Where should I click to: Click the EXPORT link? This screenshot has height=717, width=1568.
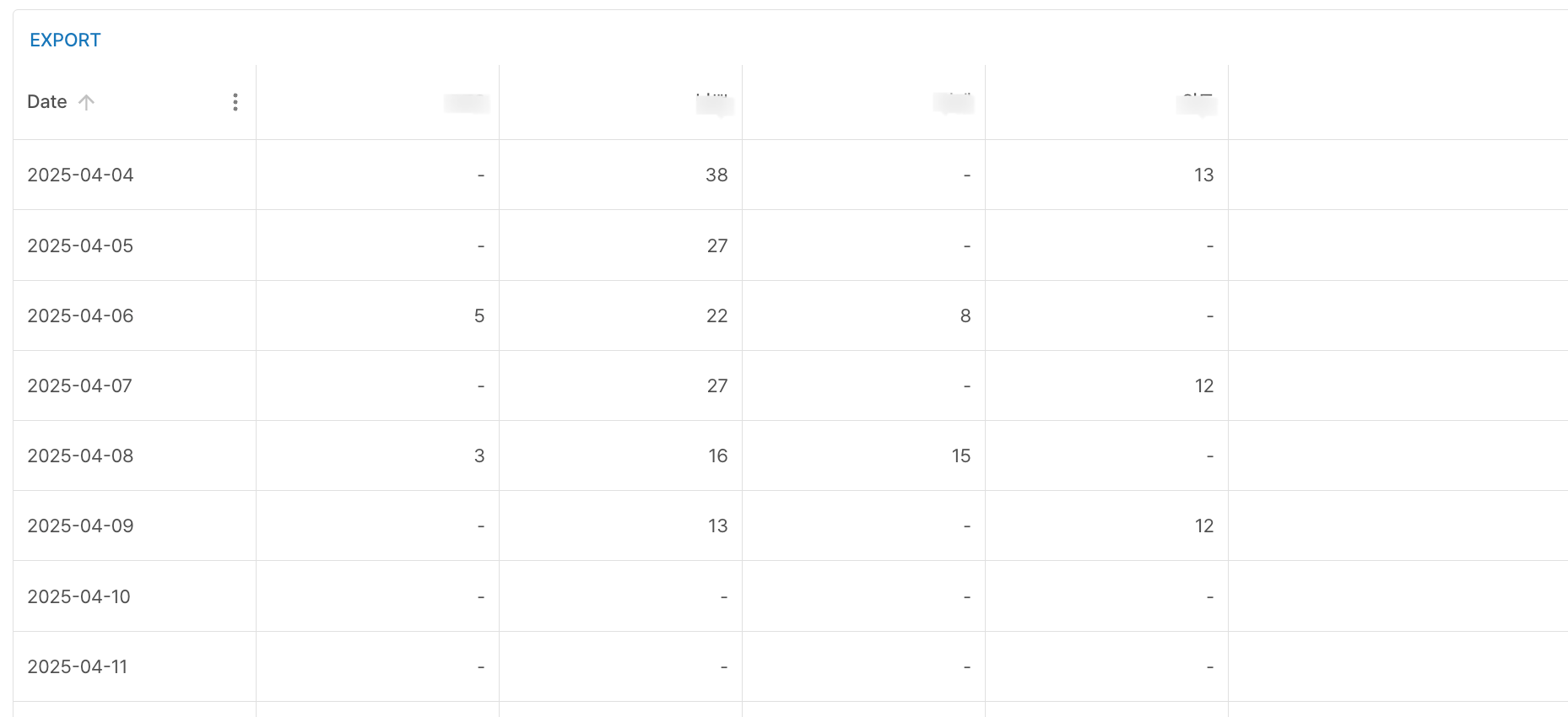point(65,40)
